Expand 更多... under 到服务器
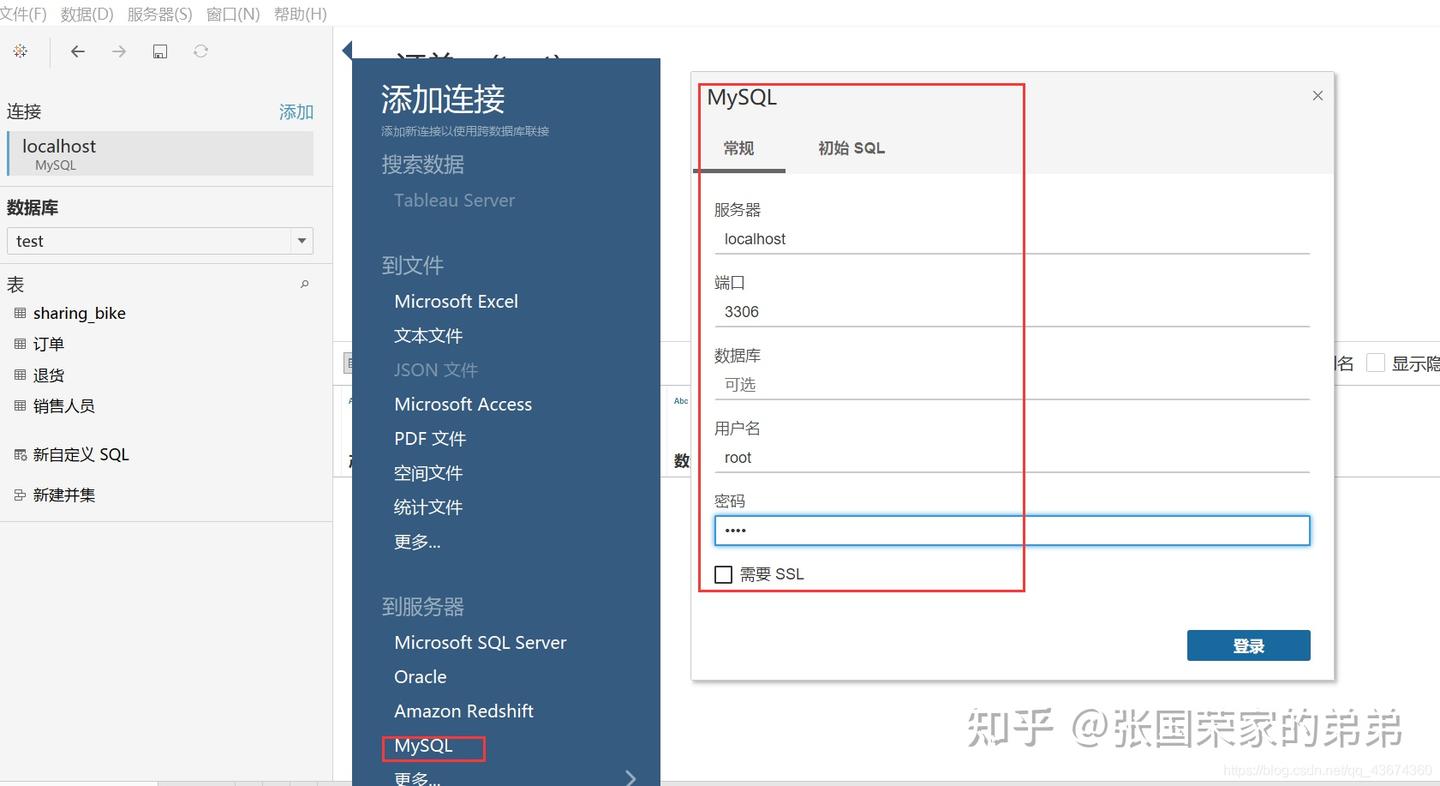The image size is (1440, 786). pos(417,777)
